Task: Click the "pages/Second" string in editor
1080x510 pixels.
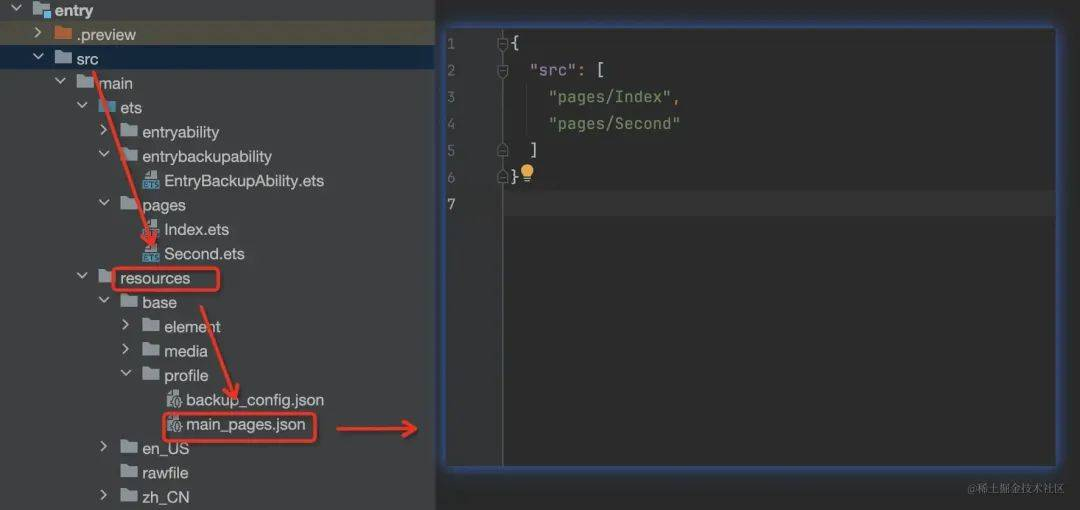Action: [x=614, y=123]
